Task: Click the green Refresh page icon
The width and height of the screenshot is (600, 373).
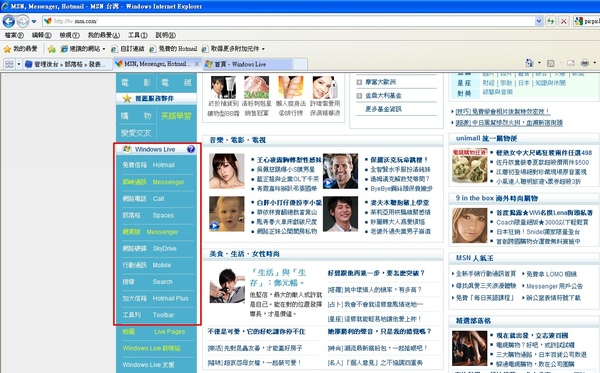Action: [x=551, y=21]
